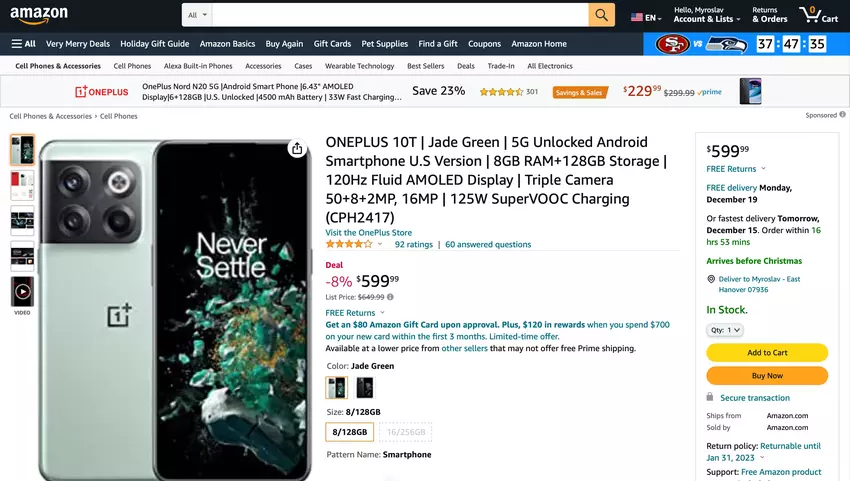Image resolution: width=850 pixels, height=481 pixels.
Task: Expand the search category All dropdown
Action: 198,15
